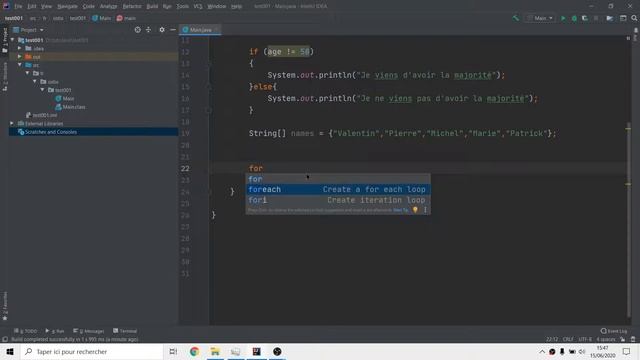Viewport: 640px width, 360px height.
Task: Select Main.class file in tree
Action: [x=70, y=107]
